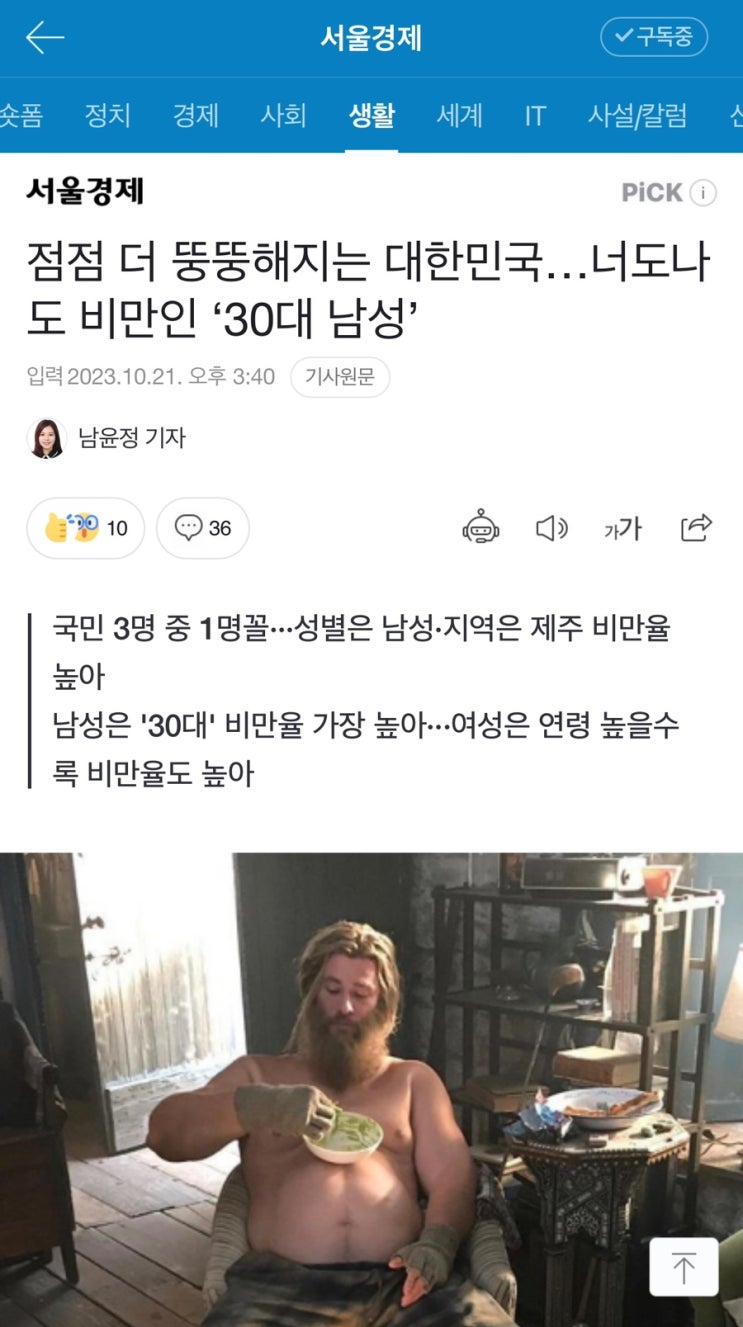Image resolution: width=743 pixels, height=1327 pixels.
Task: Open the AI summary robot icon
Action: (481, 527)
